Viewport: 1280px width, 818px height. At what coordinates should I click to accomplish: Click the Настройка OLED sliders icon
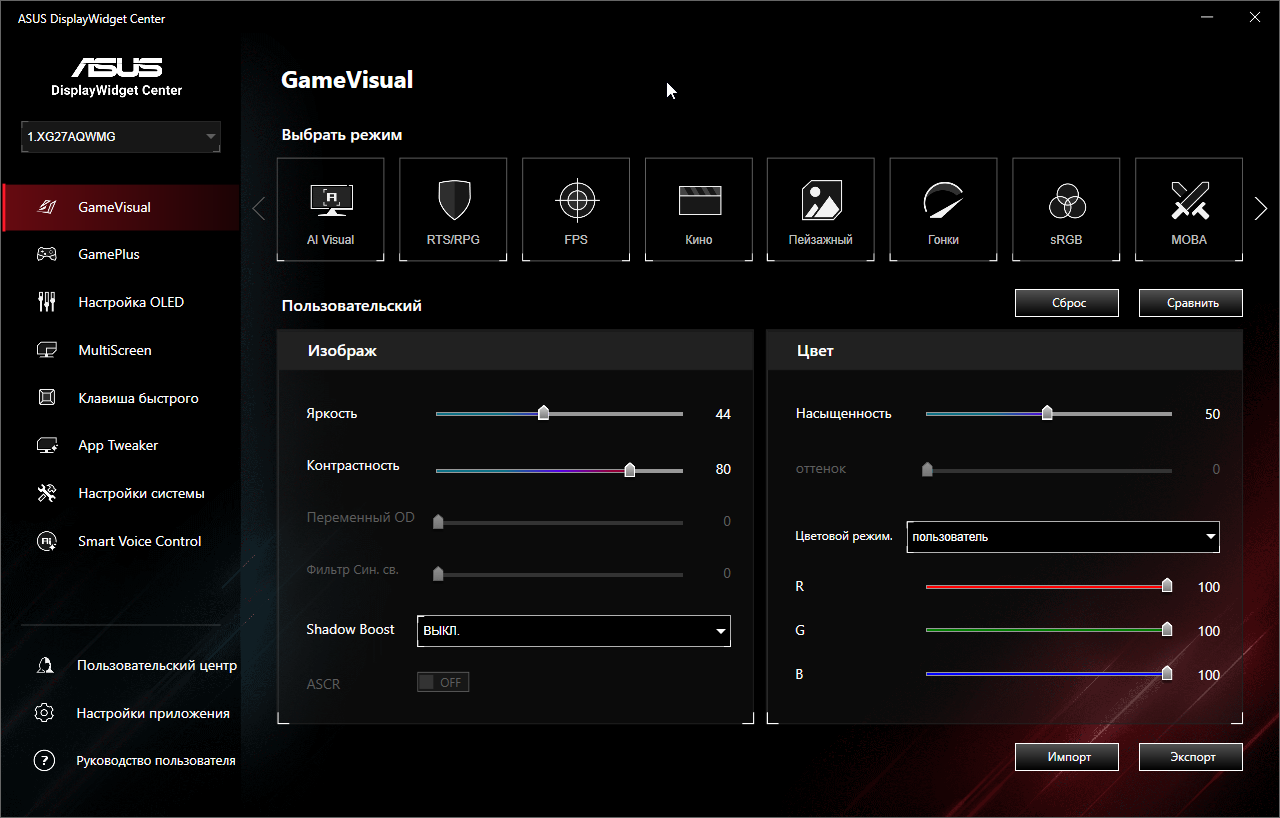(x=47, y=302)
